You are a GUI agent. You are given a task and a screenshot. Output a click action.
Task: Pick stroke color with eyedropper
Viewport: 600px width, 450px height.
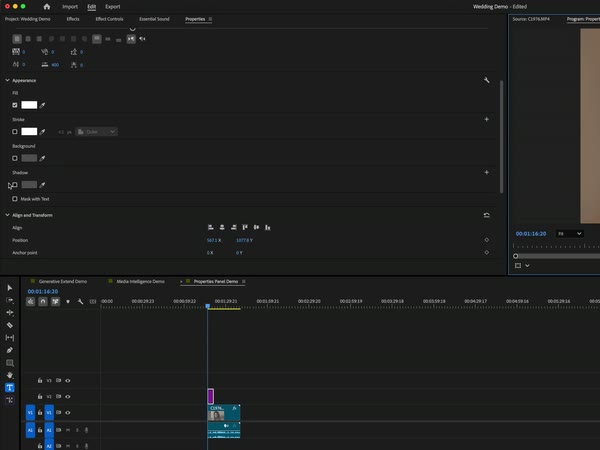42,132
